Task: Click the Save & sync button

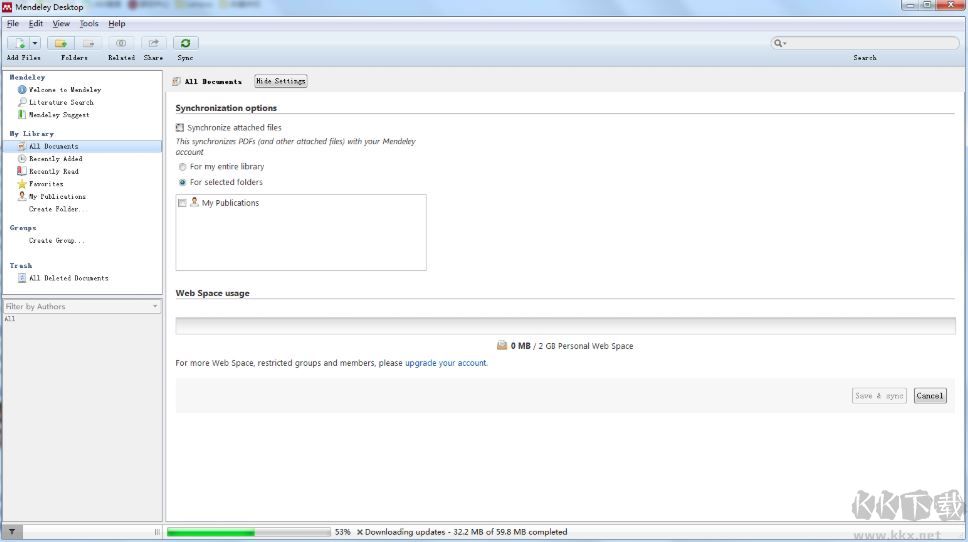Action: (879, 396)
